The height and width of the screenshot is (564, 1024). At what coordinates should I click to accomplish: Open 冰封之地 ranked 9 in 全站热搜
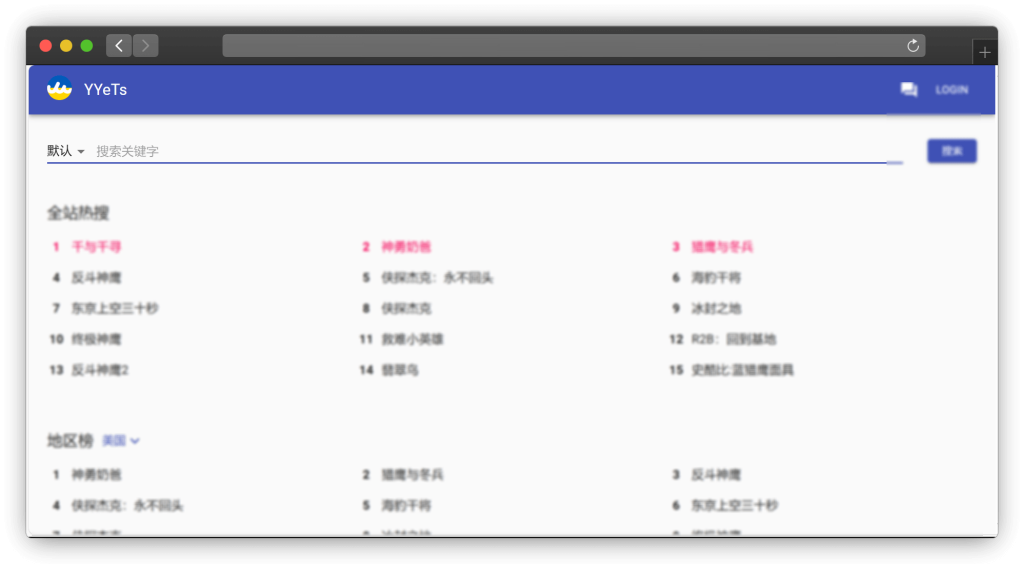pos(716,308)
